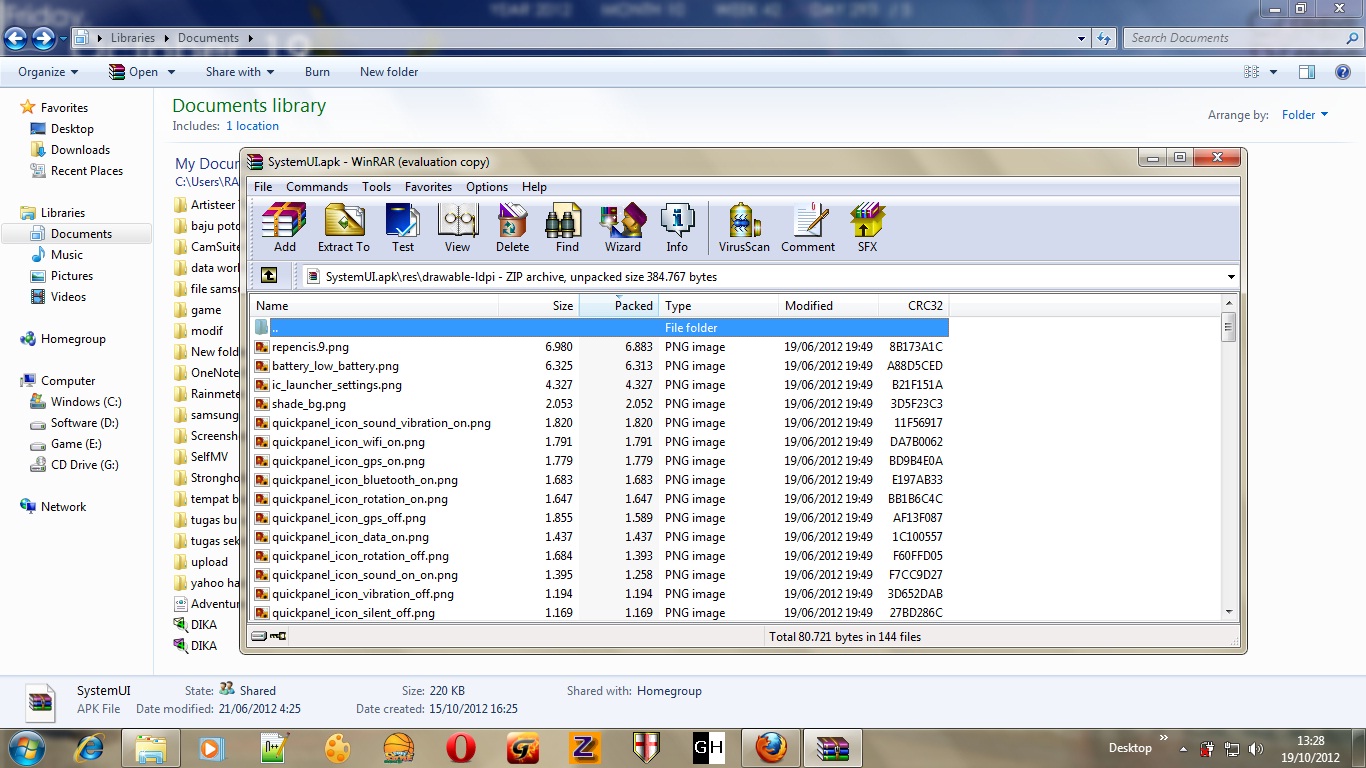Viewport: 1366px width, 768px height.
Task: Run the Test archive tool
Action: [x=403, y=228]
